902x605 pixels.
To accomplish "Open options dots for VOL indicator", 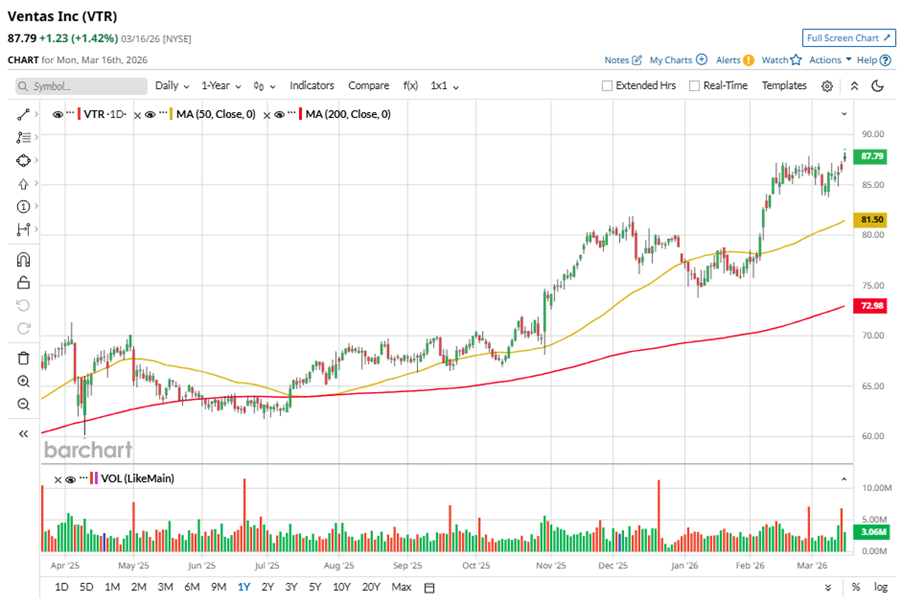I will tap(83, 477).
